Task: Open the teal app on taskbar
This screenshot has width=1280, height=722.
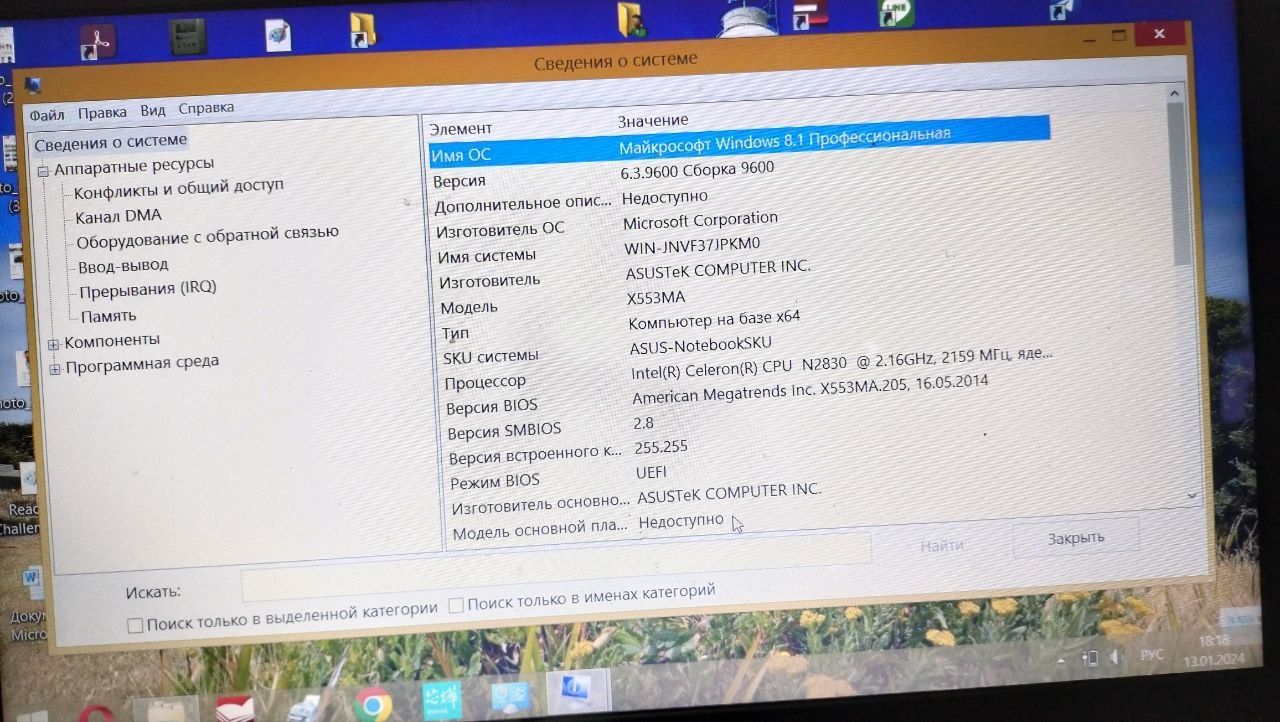Action: [440, 700]
